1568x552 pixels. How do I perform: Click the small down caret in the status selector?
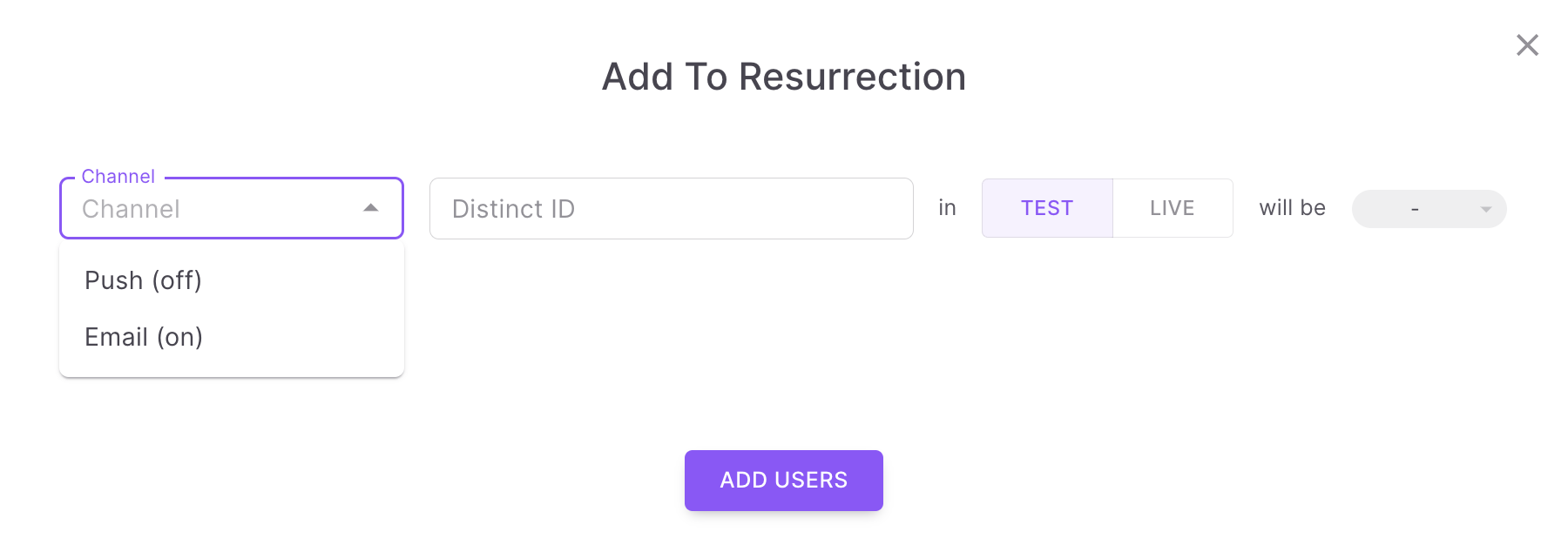click(x=1486, y=209)
